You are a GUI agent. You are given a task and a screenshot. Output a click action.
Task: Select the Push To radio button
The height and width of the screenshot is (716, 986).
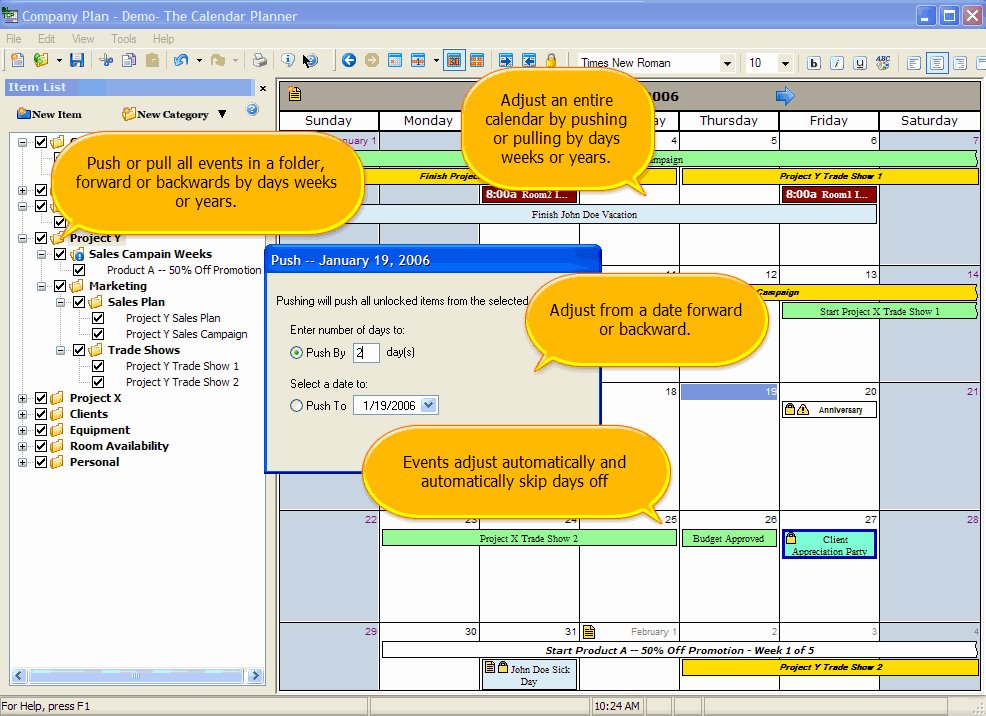[x=296, y=406]
